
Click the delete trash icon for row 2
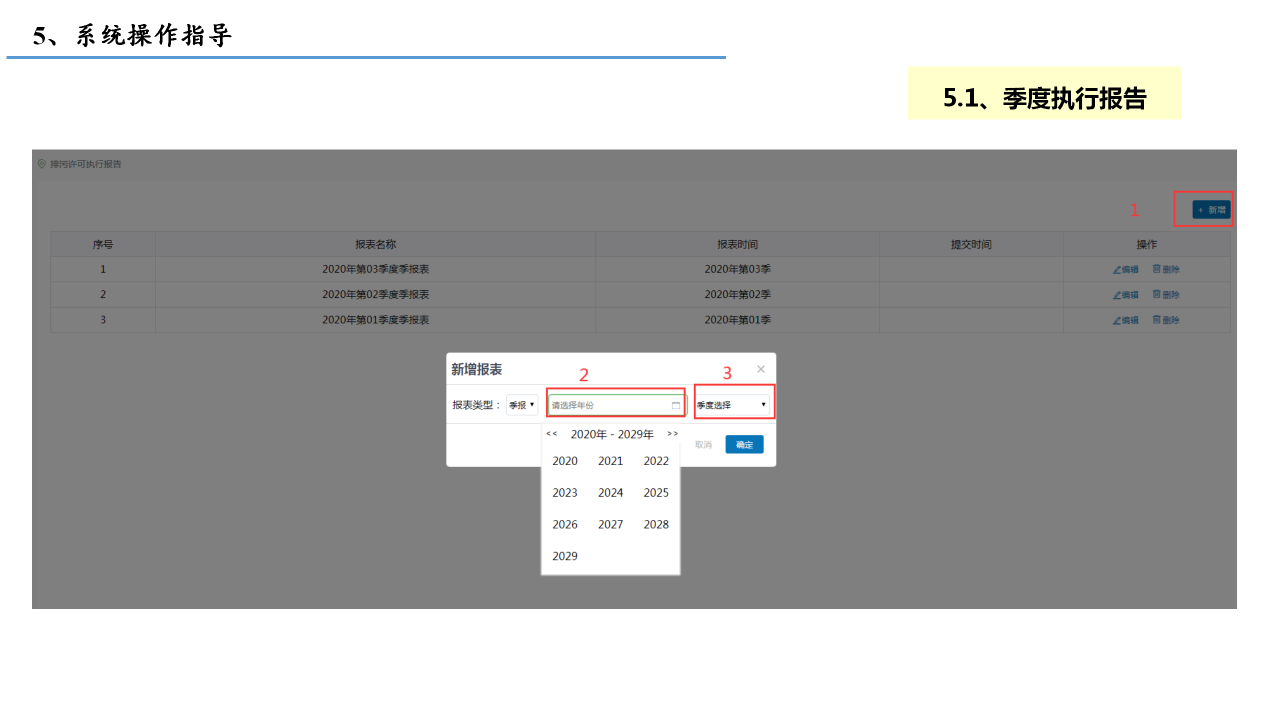1157,295
